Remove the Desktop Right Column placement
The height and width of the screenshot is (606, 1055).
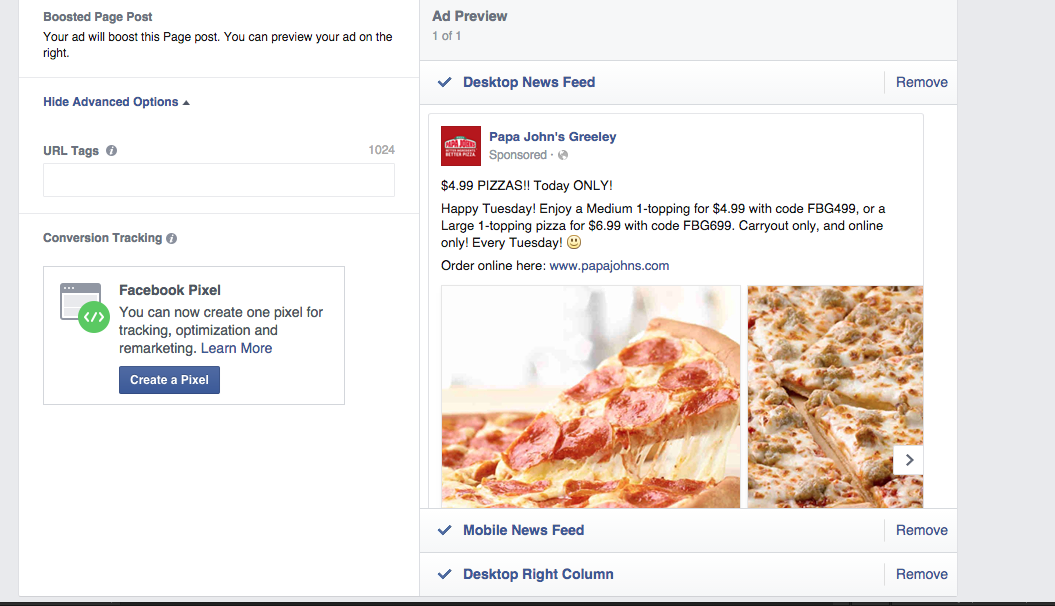(921, 575)
